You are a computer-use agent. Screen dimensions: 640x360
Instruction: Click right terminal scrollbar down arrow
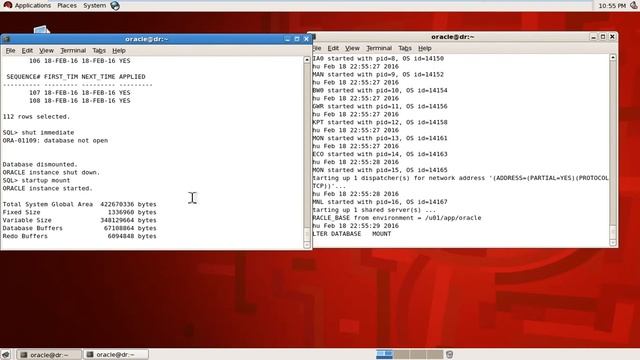pyautogui.click(x=613, y=242)
